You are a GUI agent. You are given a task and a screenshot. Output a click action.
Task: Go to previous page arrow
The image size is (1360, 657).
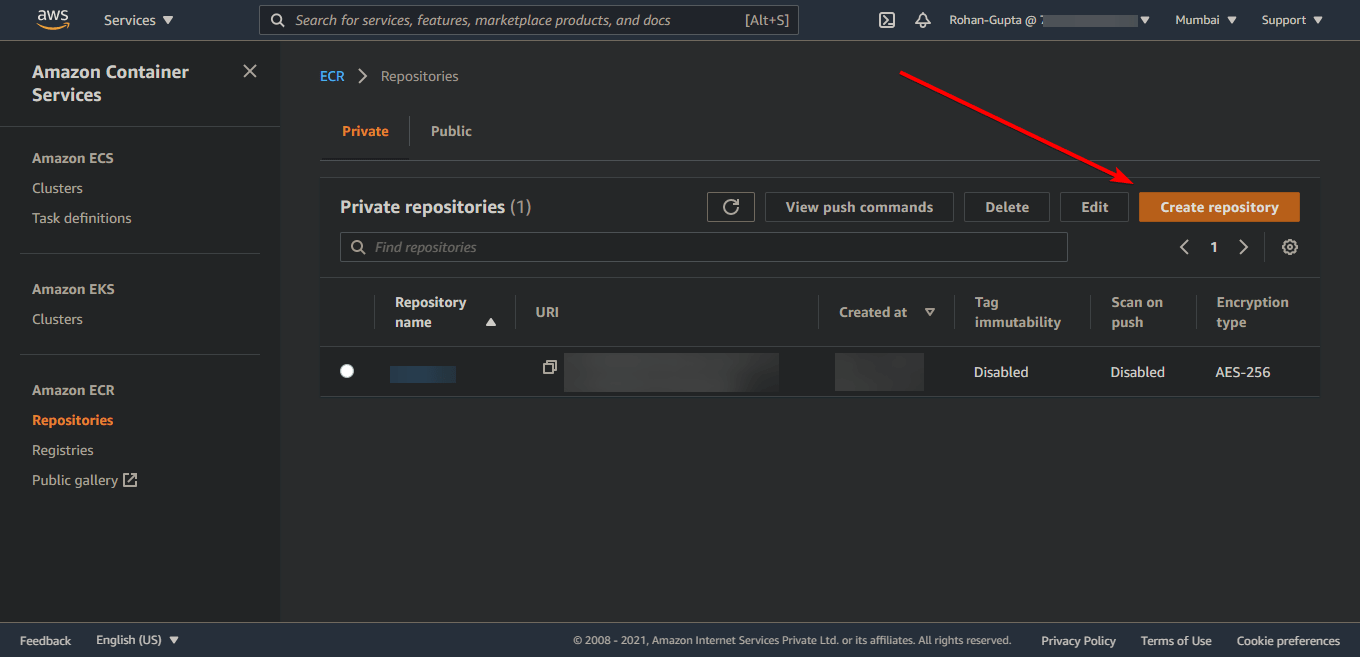pos(1184,247)
